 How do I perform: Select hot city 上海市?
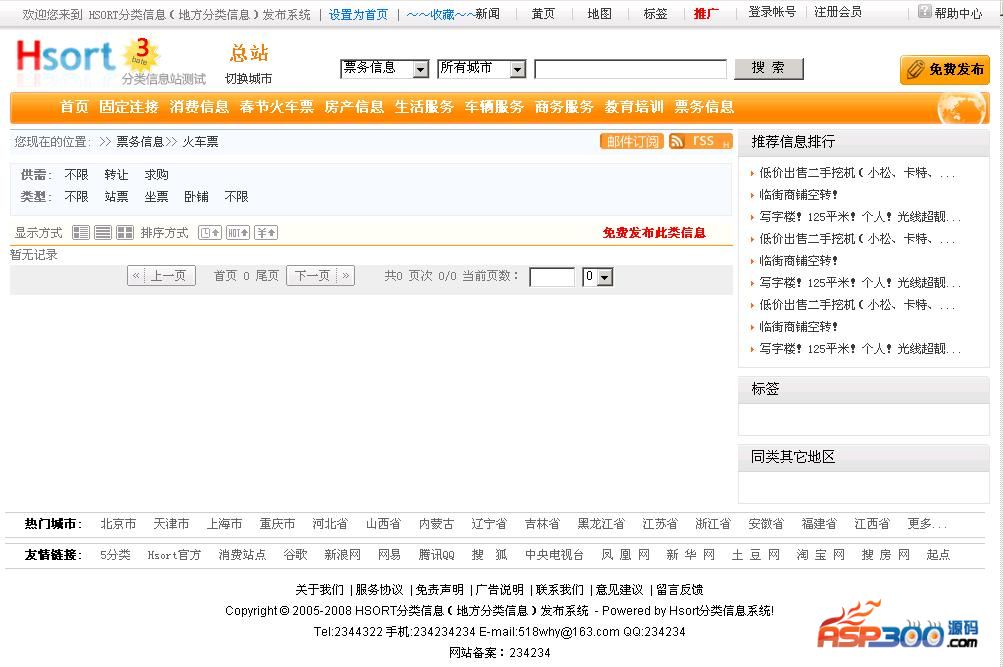[224, 524]
